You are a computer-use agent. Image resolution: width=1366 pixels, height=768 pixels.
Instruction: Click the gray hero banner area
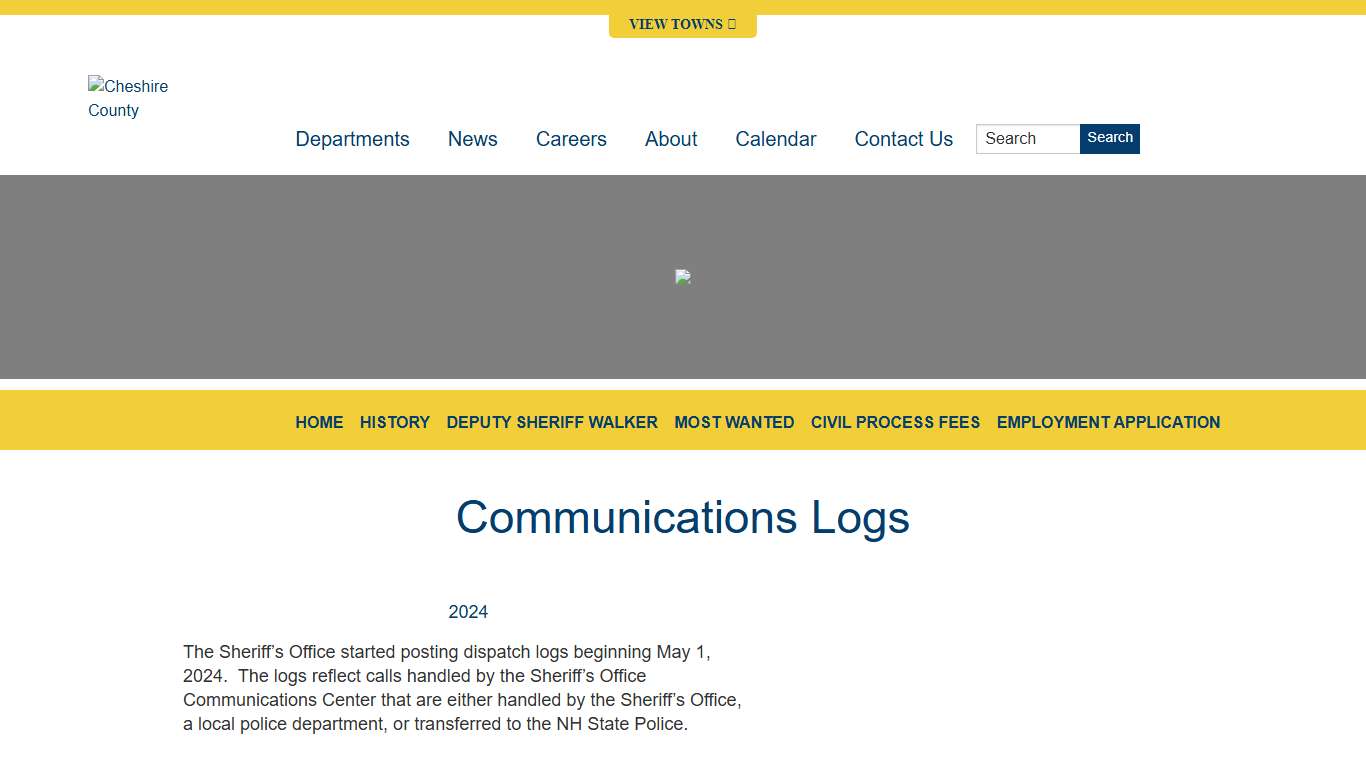pyautogui.click(x=300, y=277)
